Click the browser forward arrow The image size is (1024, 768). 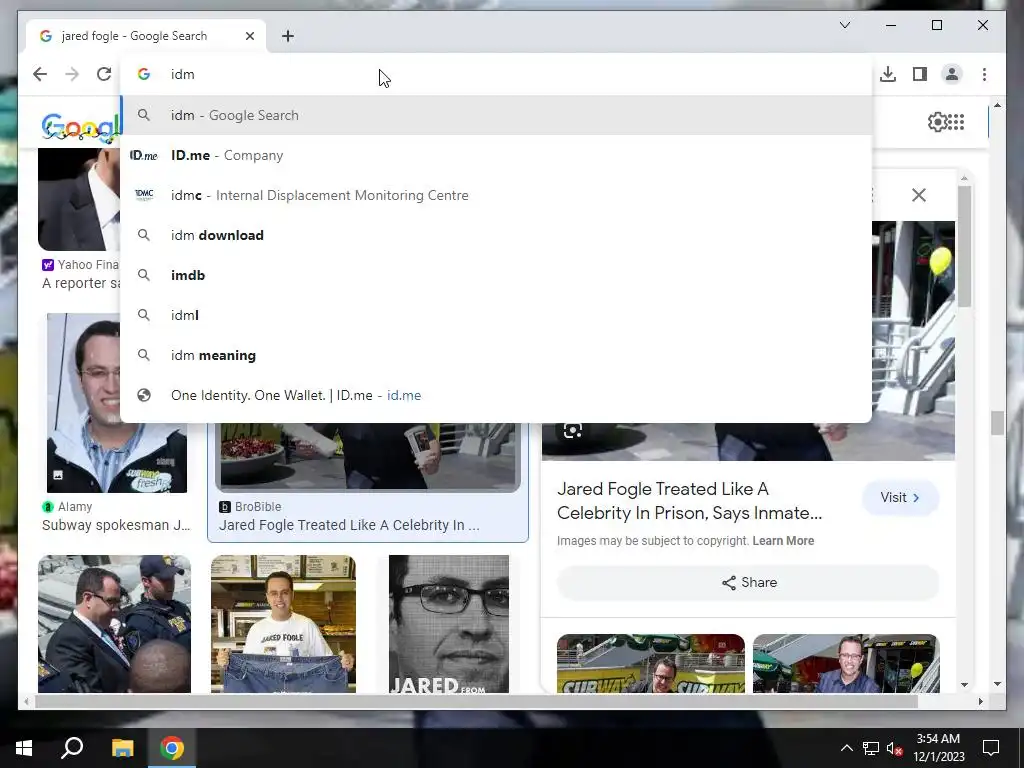[72, 74]
